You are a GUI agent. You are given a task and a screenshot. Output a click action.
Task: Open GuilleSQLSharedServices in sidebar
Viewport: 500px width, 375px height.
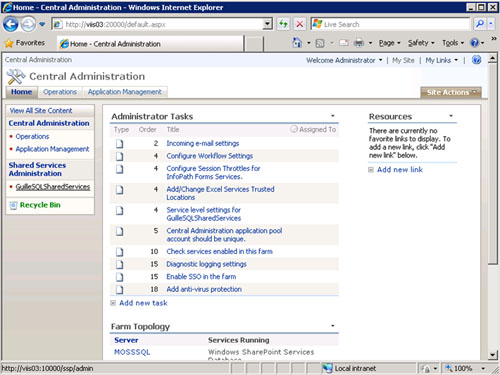point(53,187)
